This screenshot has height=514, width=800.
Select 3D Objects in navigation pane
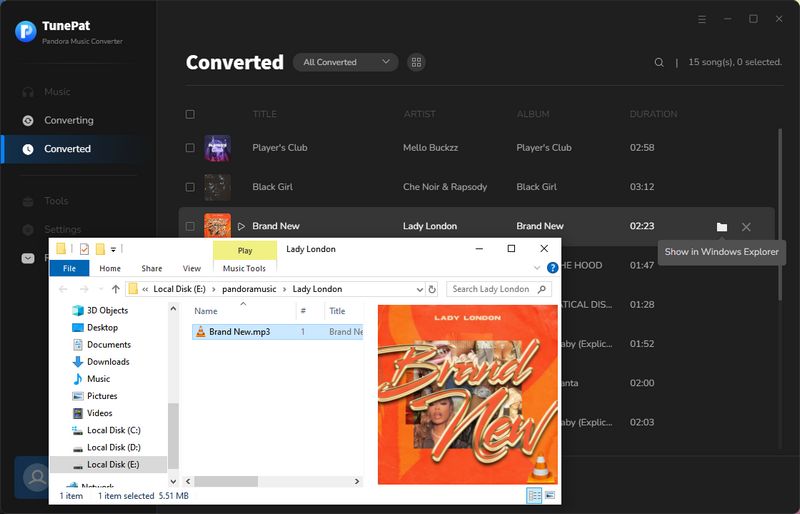(101, 310)
